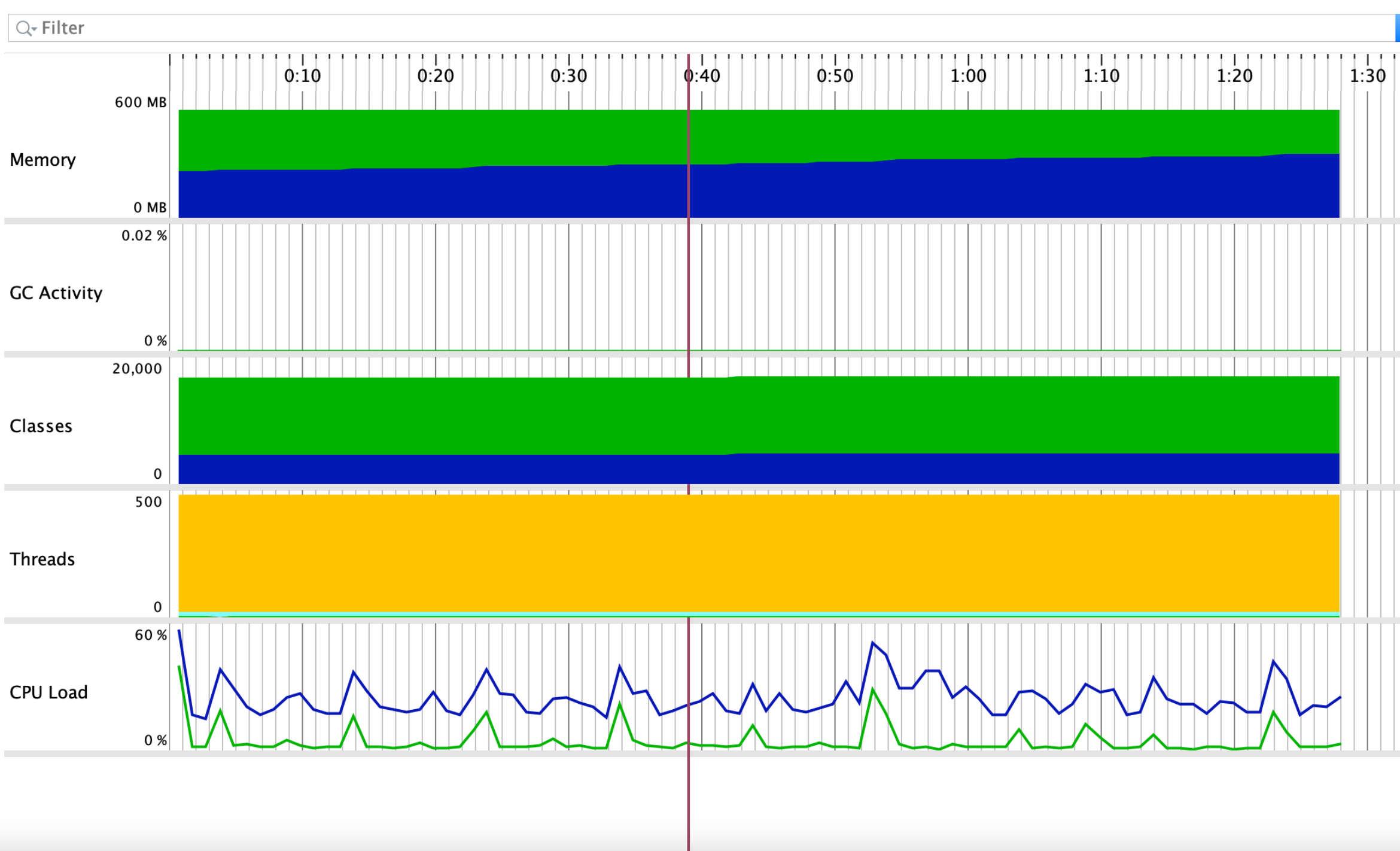Click the red playhead cursor line

pos(688,452)
